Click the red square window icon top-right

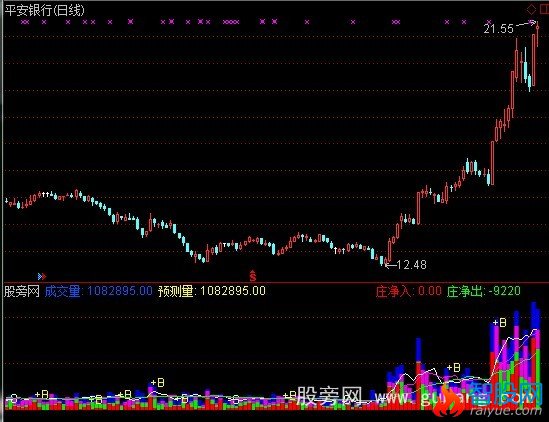pos(544,9)
